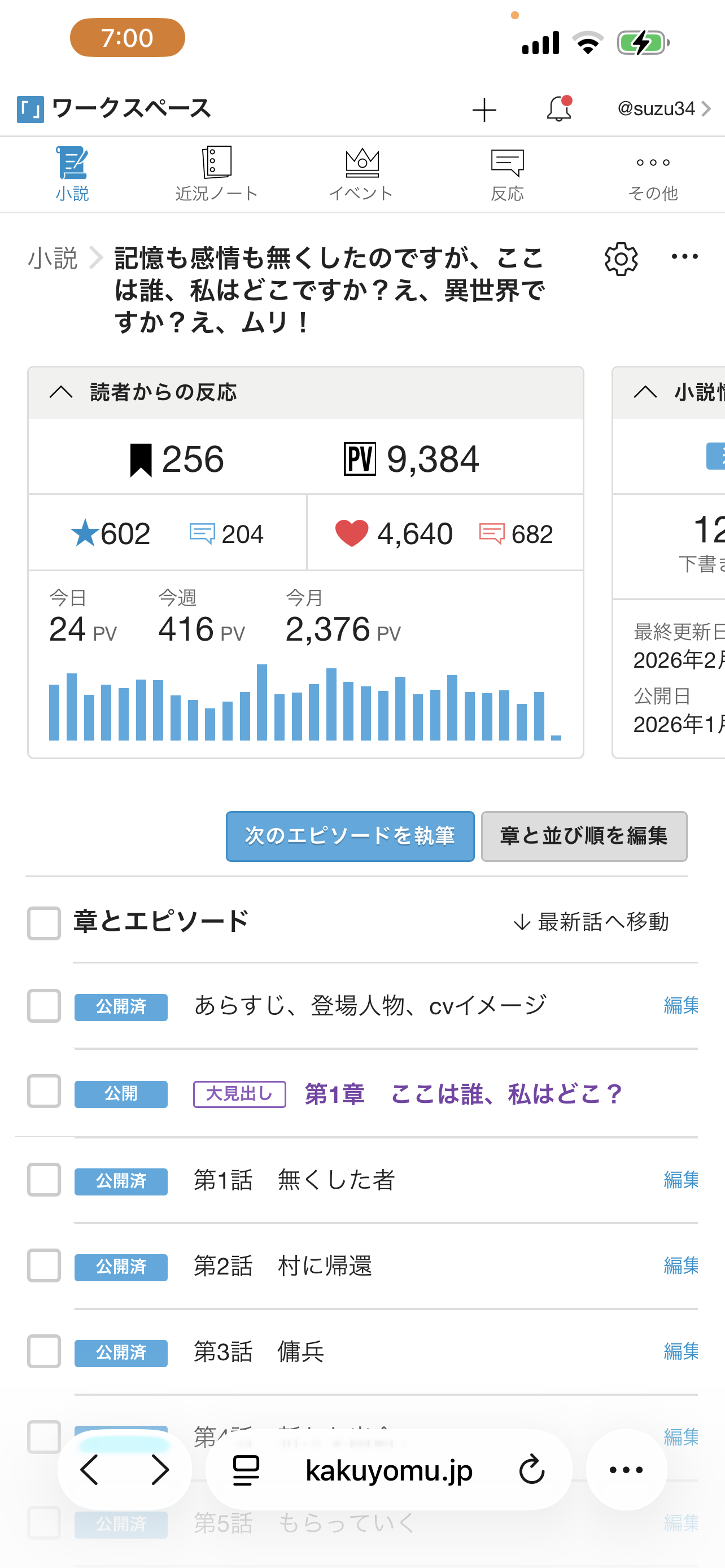Open browser tabs icon beside kakuyomu.jp
Screen dimensions: 725x1568
point(247,1470)
